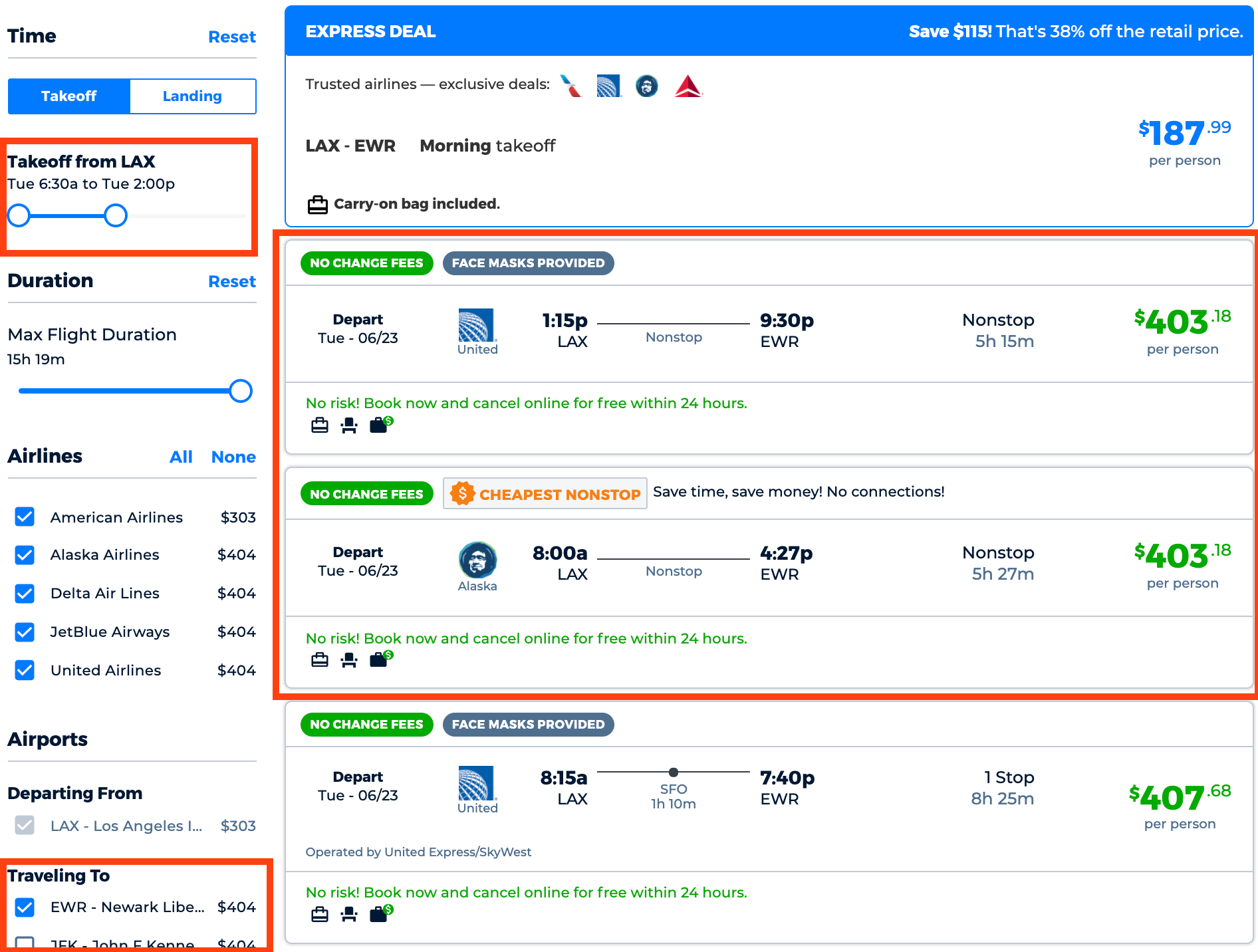The height and width of the screenshot is (952, 1258).
Task: Click carry-on icon on 8:15a one-stop flight
Action: [x=320, y=914]
